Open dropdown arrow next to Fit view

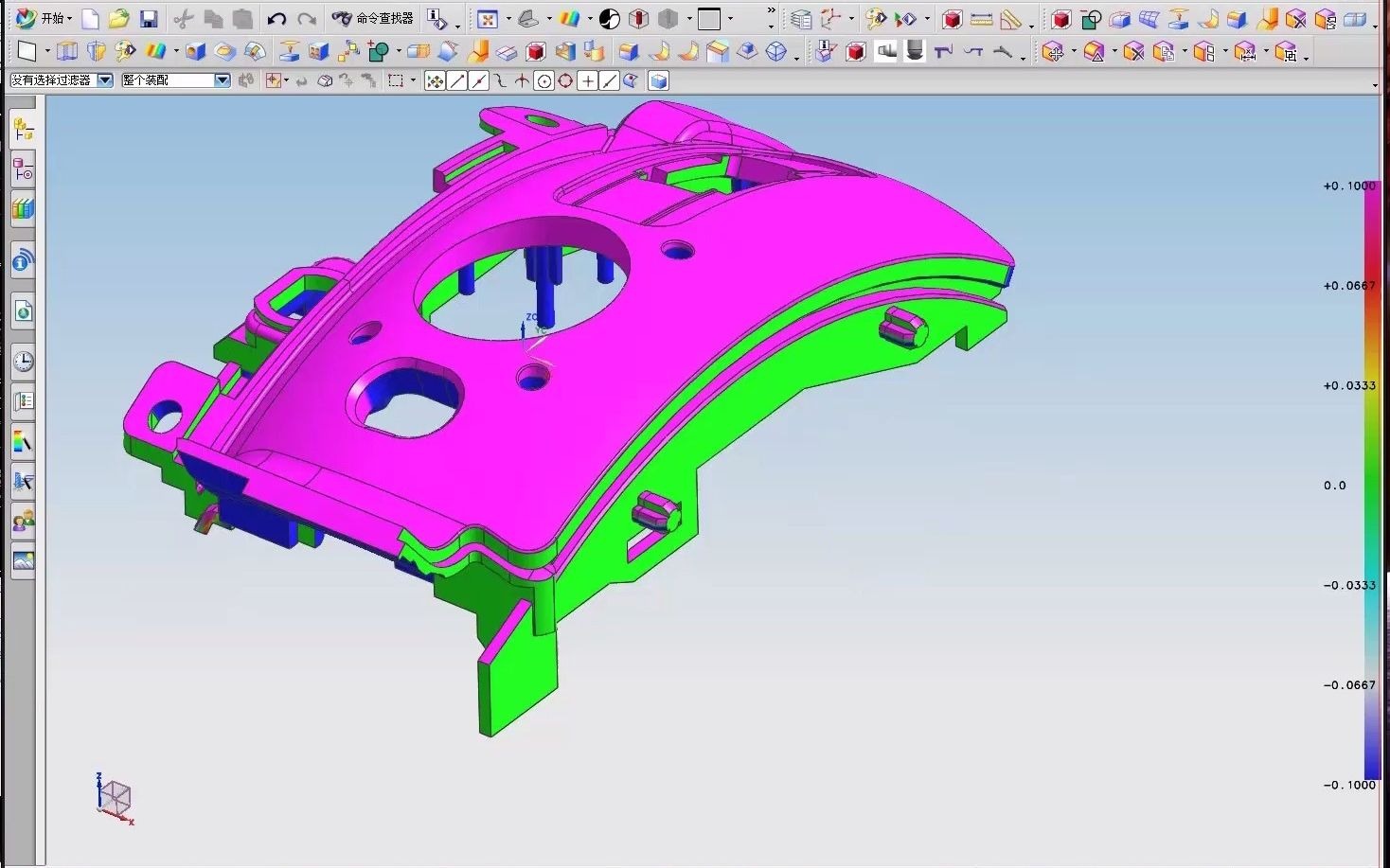(508, 19)
